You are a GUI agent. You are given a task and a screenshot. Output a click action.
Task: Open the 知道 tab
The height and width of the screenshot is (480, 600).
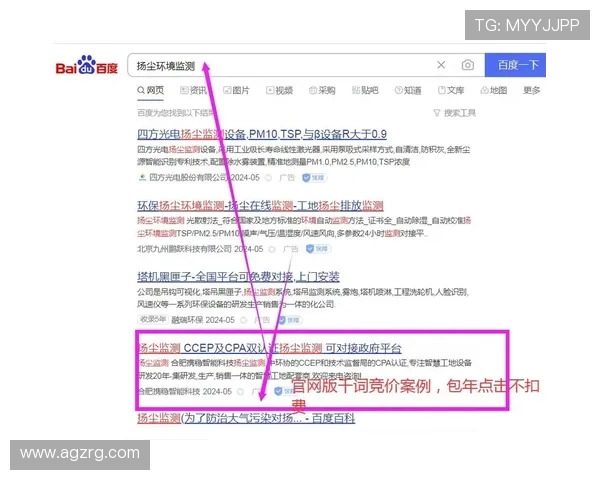pos(408,90)
